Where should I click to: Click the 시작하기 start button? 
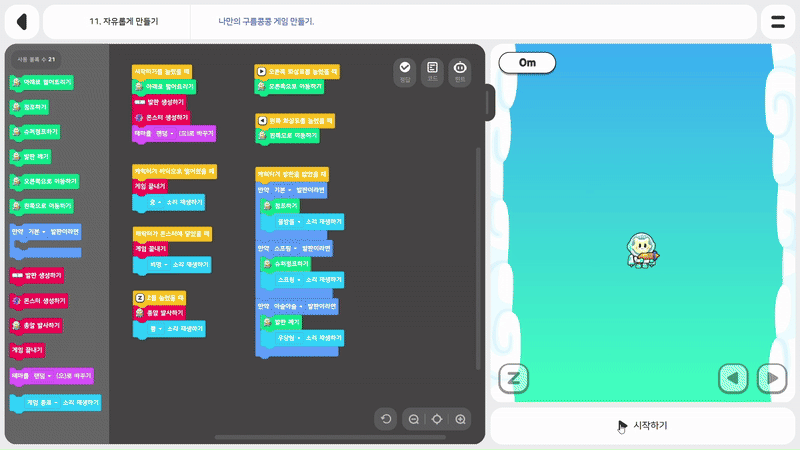(643, 426)
